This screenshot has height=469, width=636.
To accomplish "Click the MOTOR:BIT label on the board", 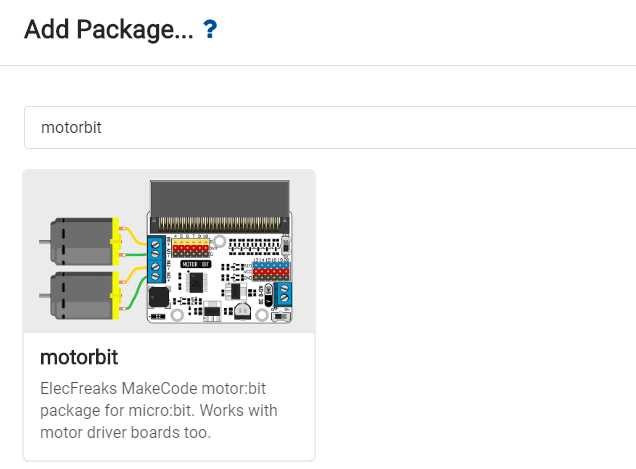I will pyautogui.click(x=196, y=264).
